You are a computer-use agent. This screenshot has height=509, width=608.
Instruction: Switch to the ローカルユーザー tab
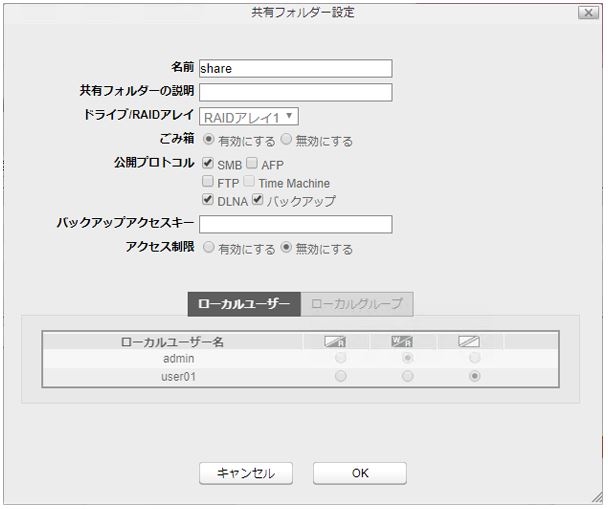point(244,304)
